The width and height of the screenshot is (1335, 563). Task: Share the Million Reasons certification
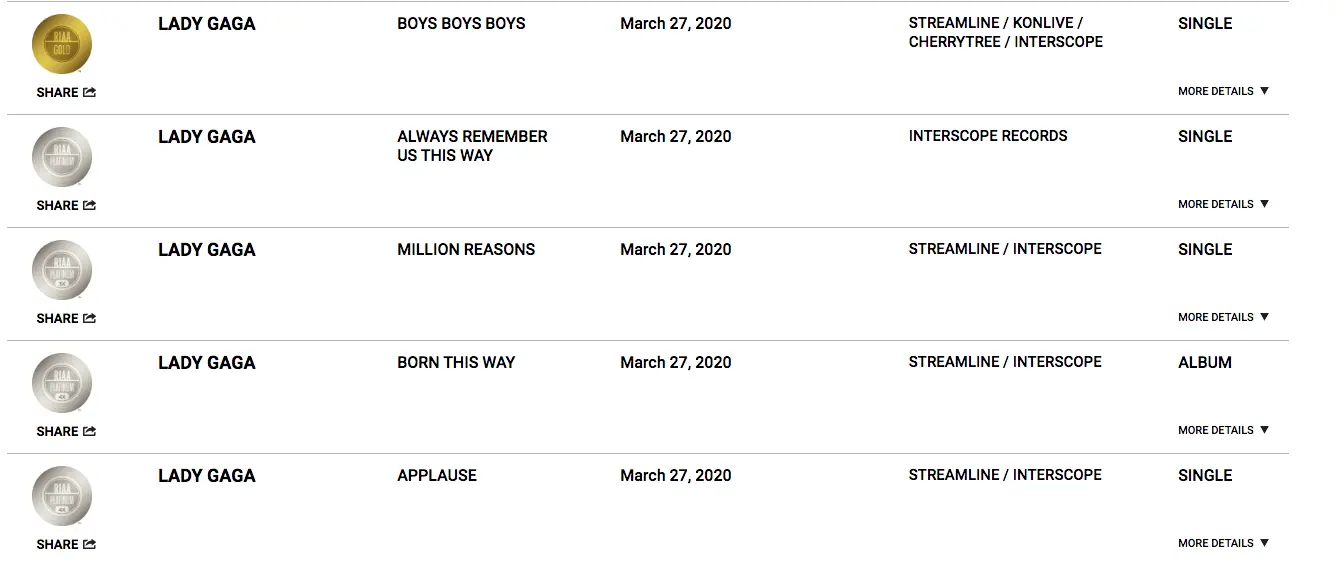(66, 318)
